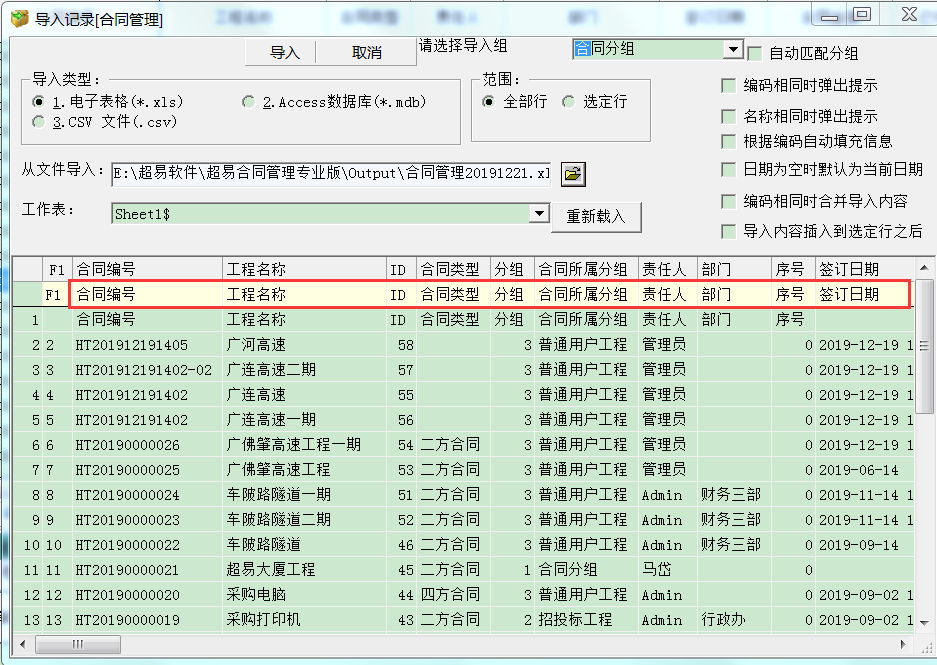This screenshot has height=665, width=937.
Task: Select row with 广河高速 project
Action: (256, 345)
